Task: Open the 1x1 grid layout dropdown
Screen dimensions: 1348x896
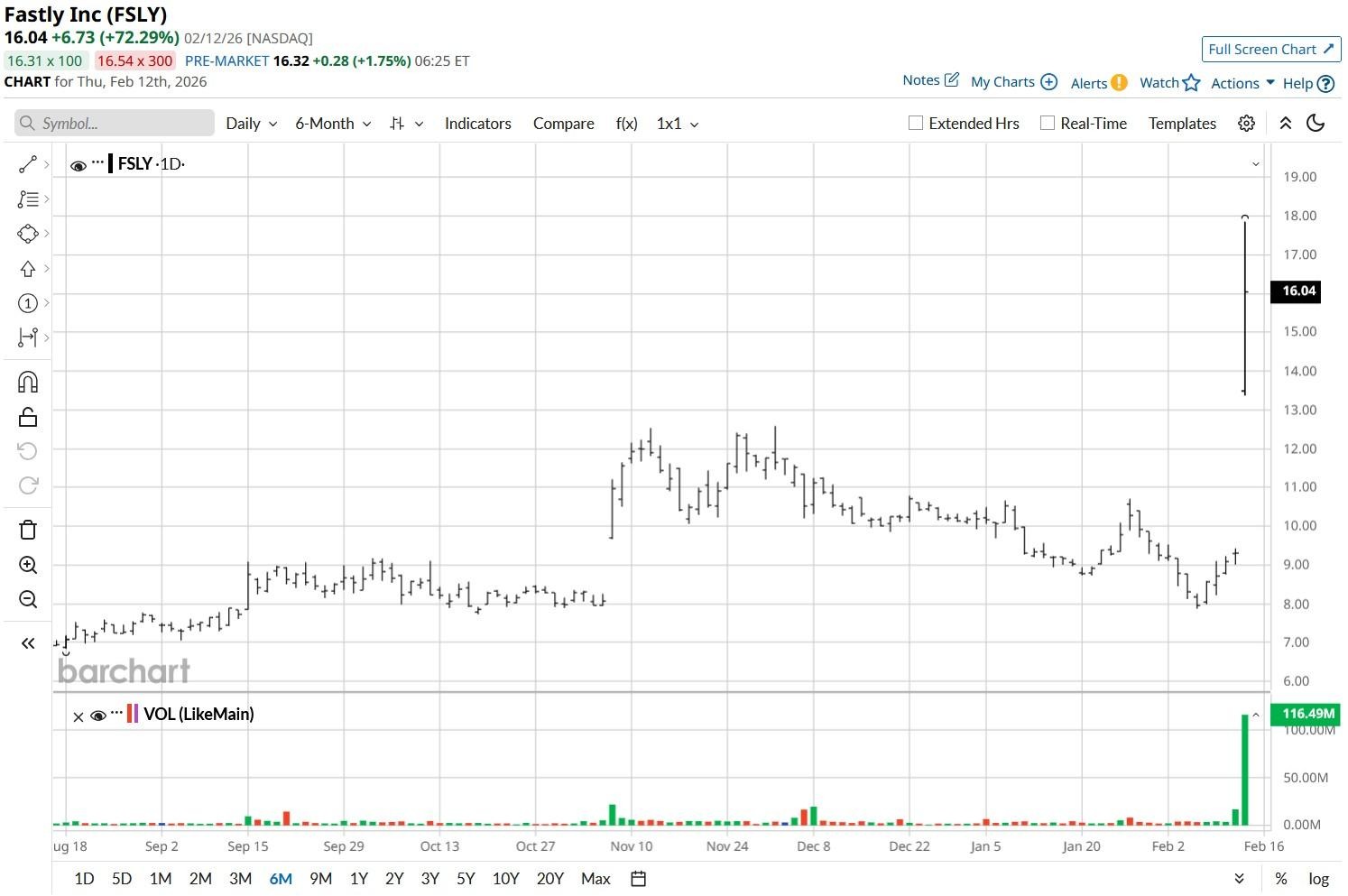Action: 678,124
